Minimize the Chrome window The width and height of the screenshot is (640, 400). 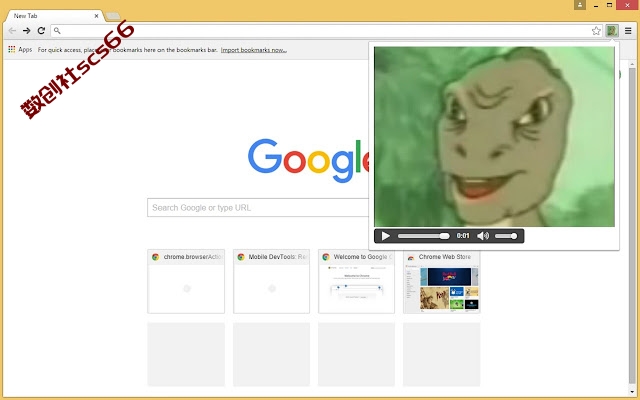tap(596, 5)
